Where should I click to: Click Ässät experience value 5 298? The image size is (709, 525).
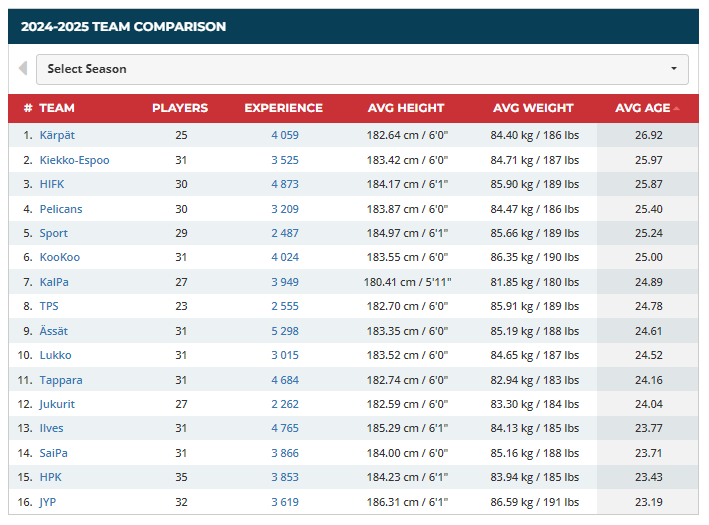pos(285,331)
